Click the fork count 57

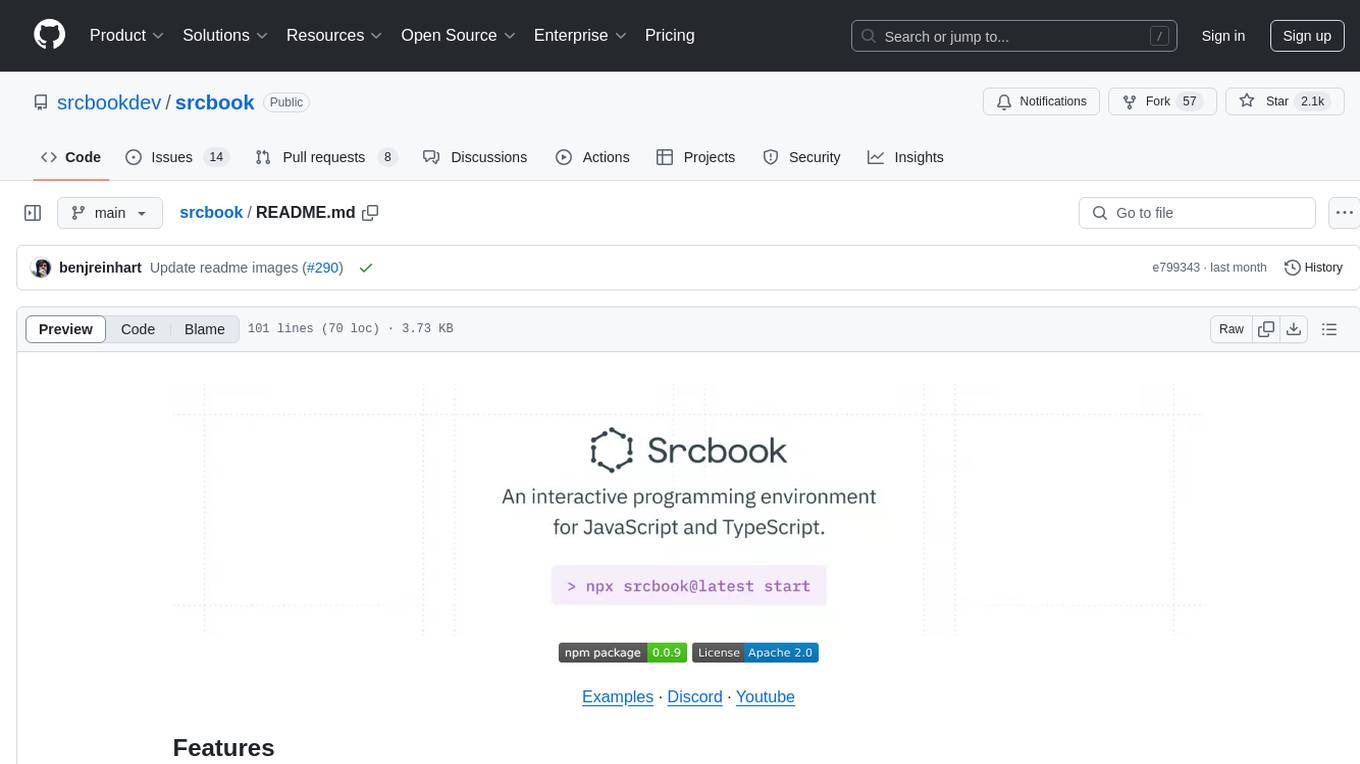coord(1189,102)
